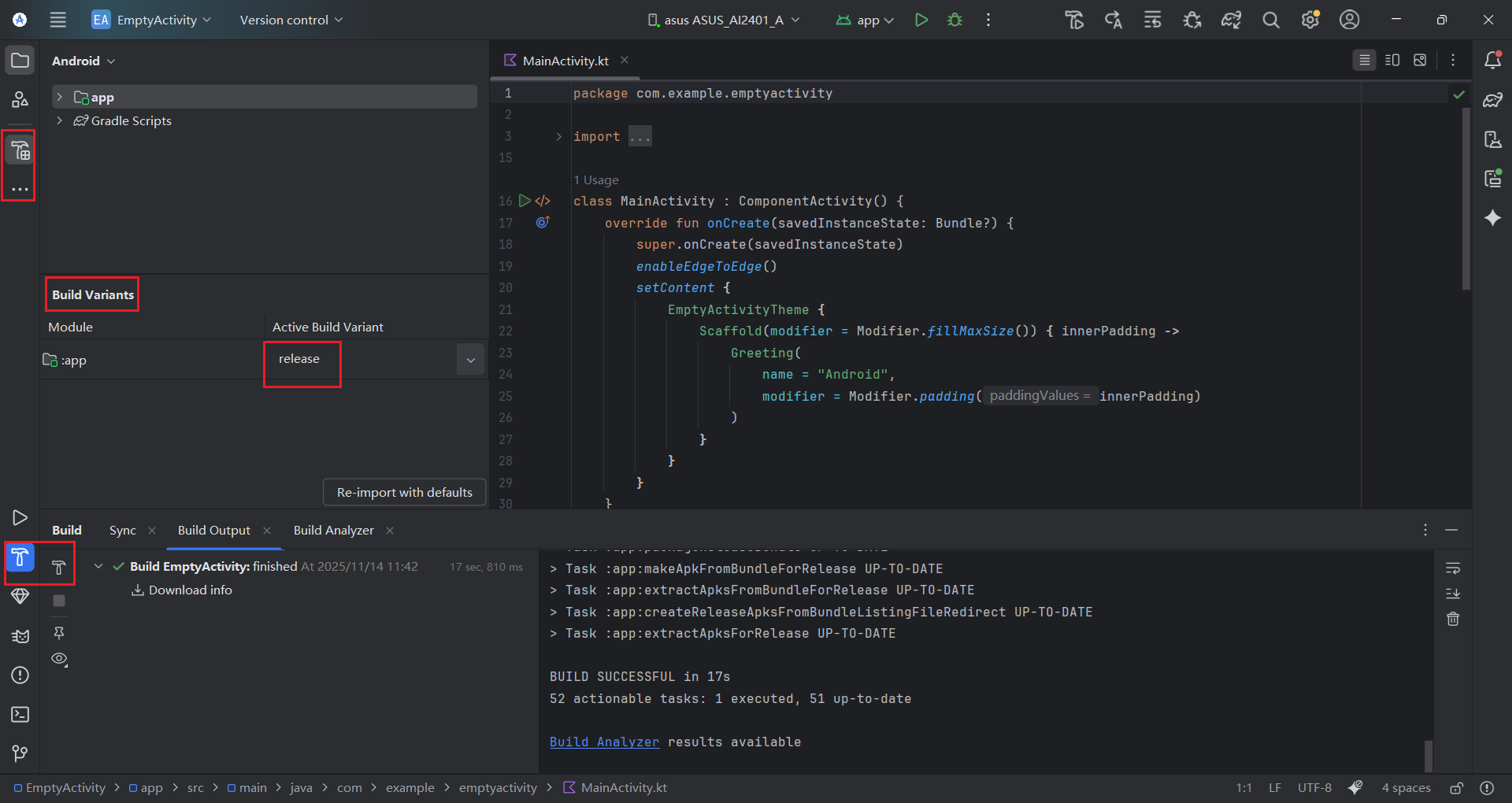Image resolution: width=1512 pixels, height=803 pixels.
Task: Show notifications via the bell icon
Action: pos(1493,59)
